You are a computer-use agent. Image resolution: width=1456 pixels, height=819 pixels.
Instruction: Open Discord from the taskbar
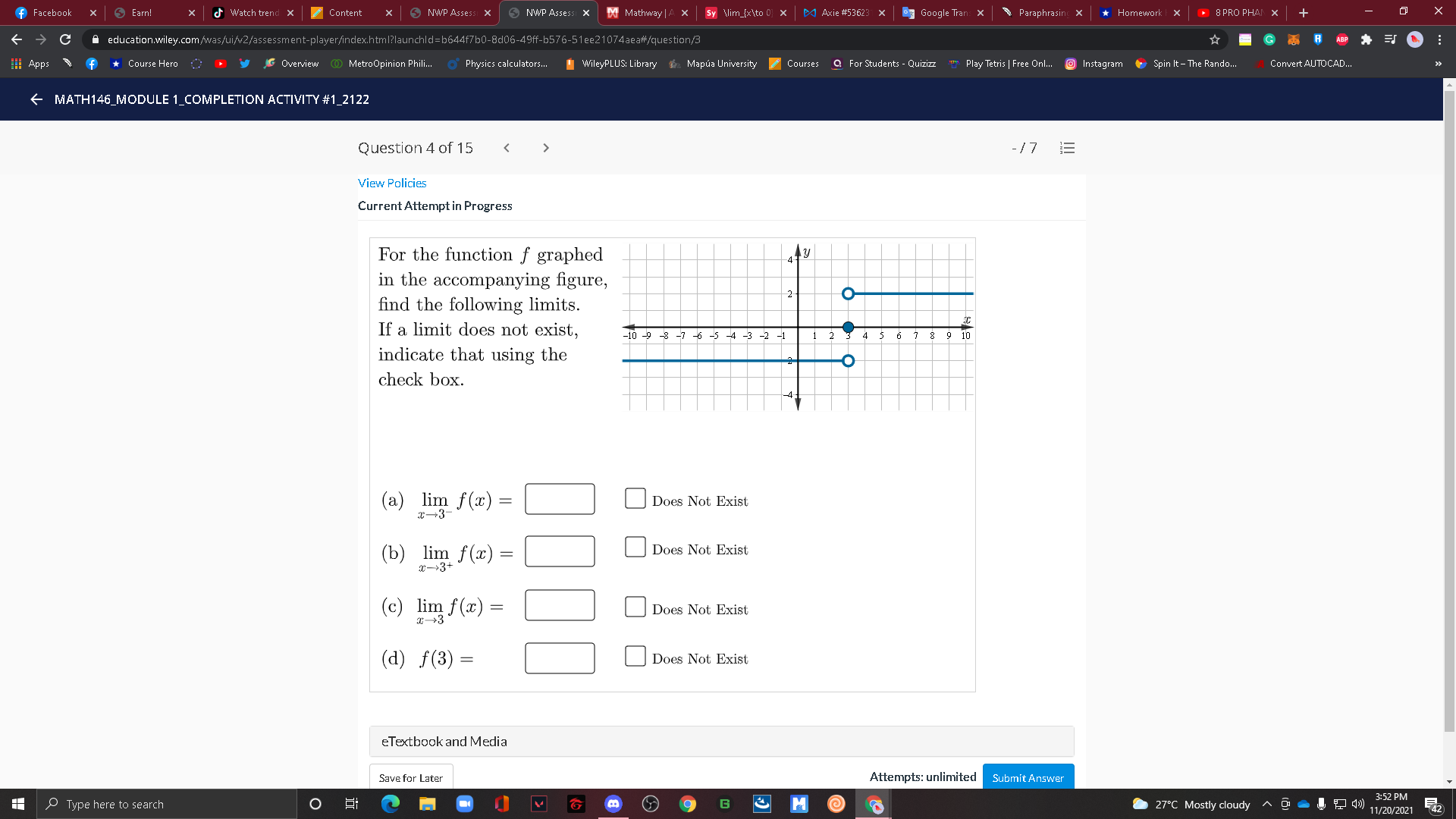(613, 804)
